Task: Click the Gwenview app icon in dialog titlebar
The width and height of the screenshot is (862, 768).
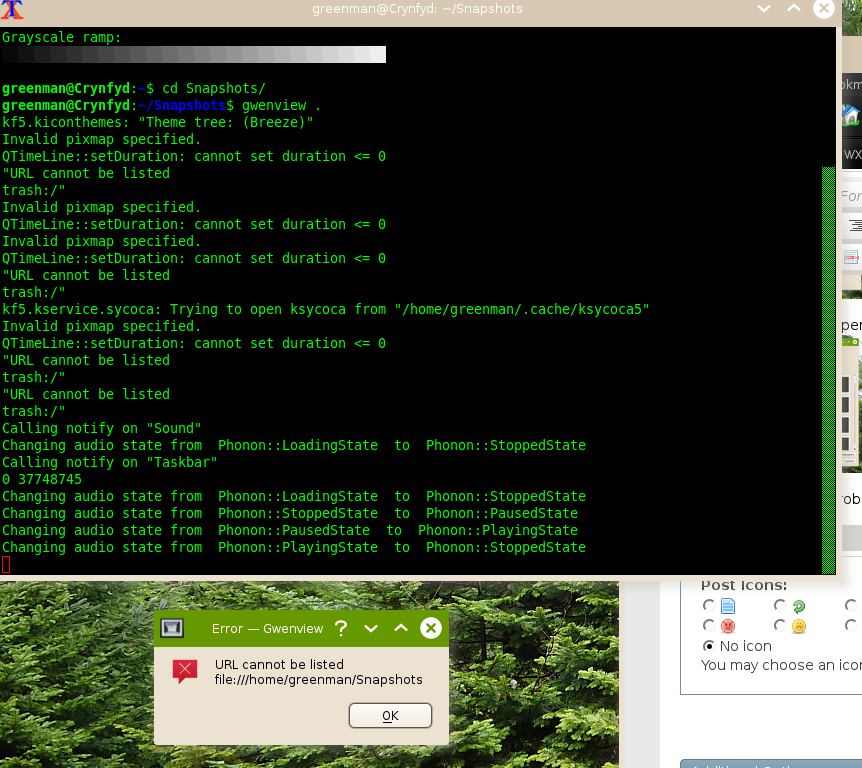Action: click(172, 628)
